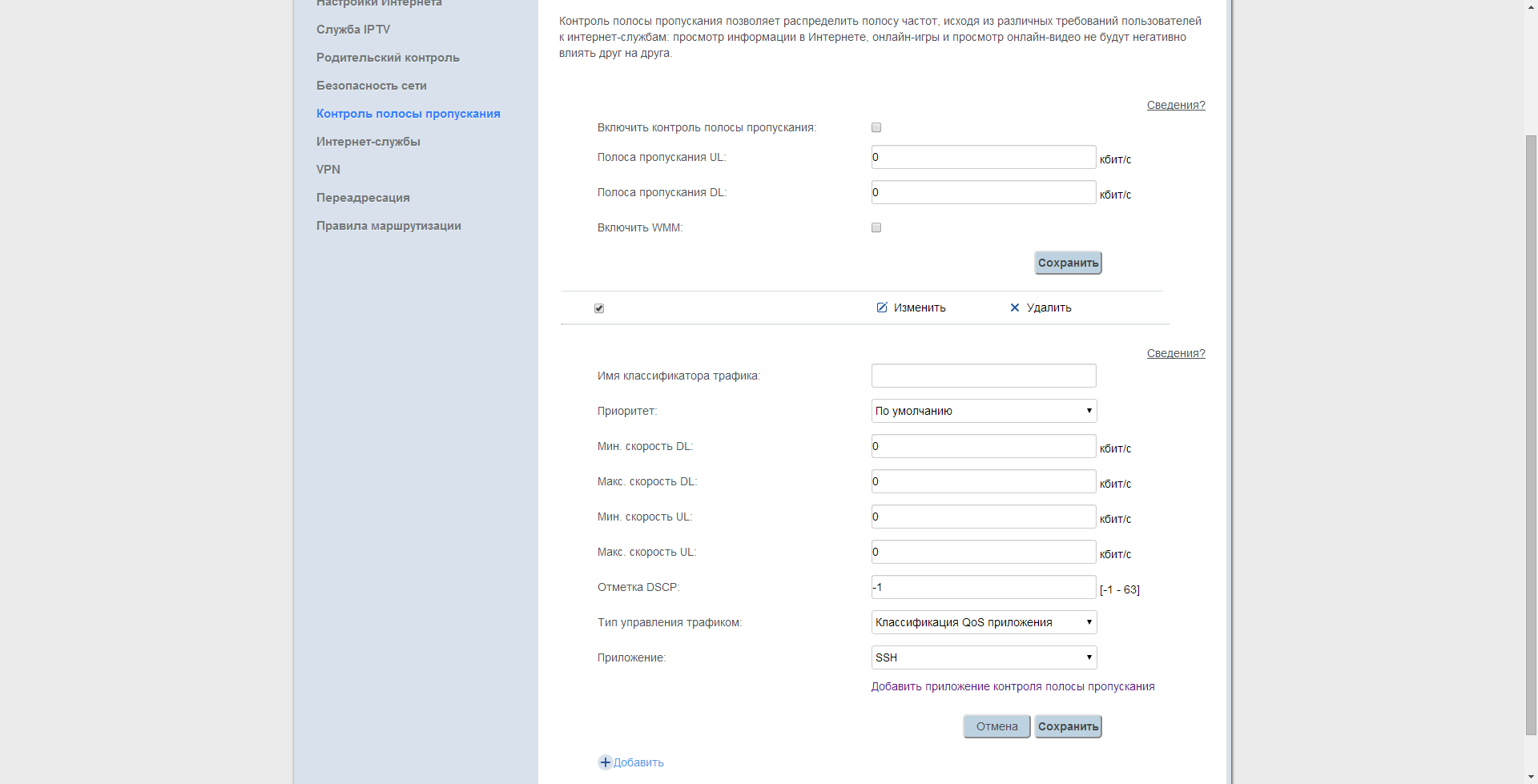Open the Тип управления трафиком dropdown
Screen dimensions: 1538x784
coord(984,622)
